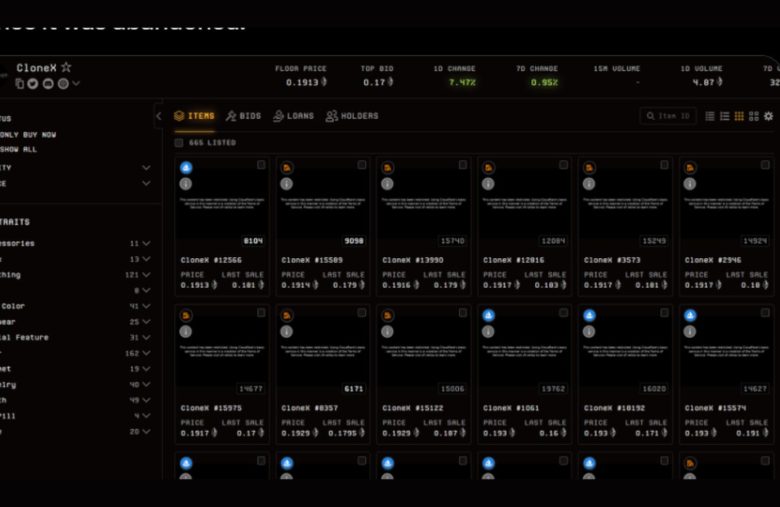Open the CloneX #15589 item title
Screen dimensions: 780x507
(312, 260)
